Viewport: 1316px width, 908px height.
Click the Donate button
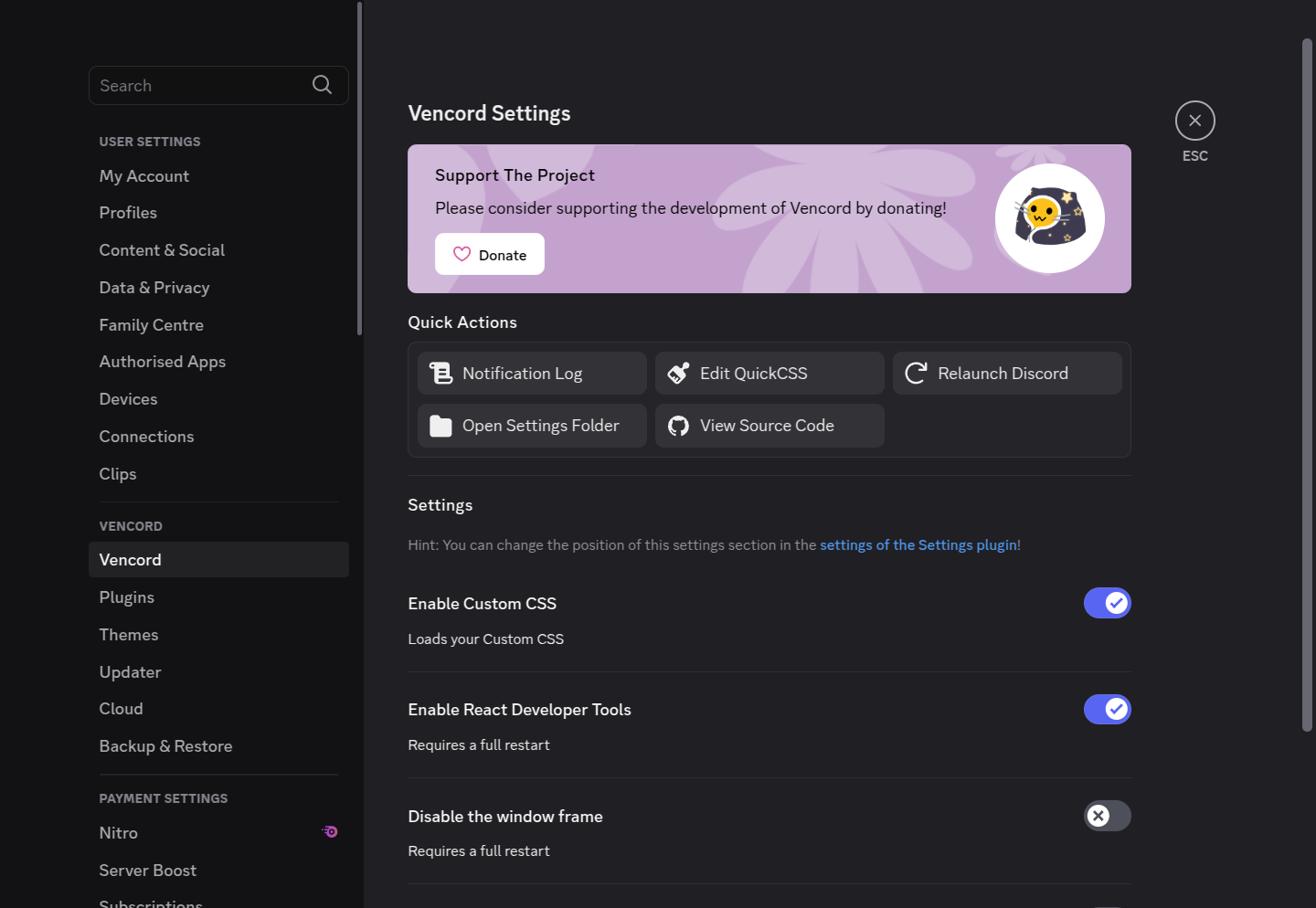489,254
